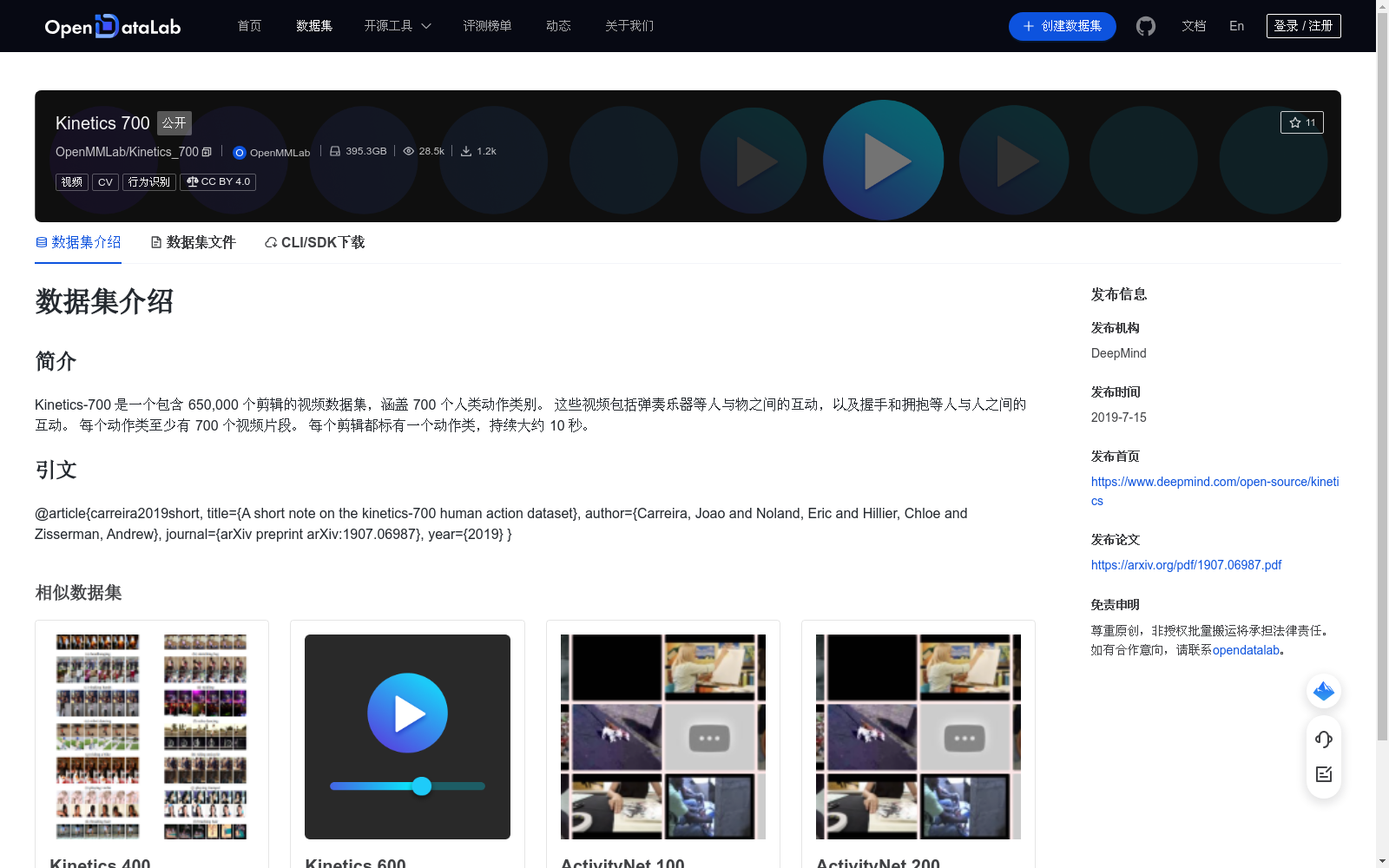Click the DeepMind publisher text
The height and width of the screenshot is (868, 1389).
pos(1118,353)
